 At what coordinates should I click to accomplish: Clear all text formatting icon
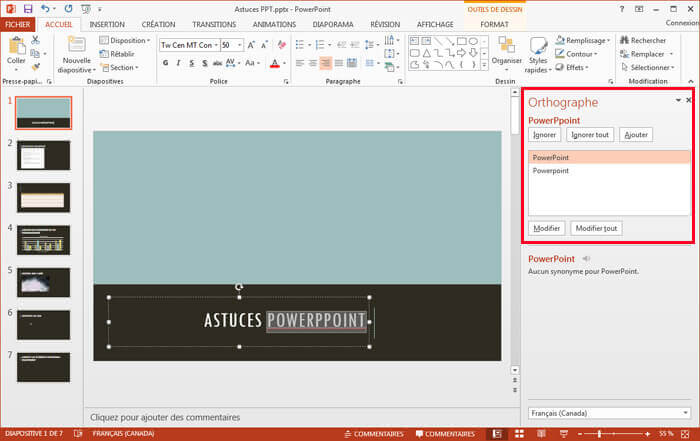point(281,45)
